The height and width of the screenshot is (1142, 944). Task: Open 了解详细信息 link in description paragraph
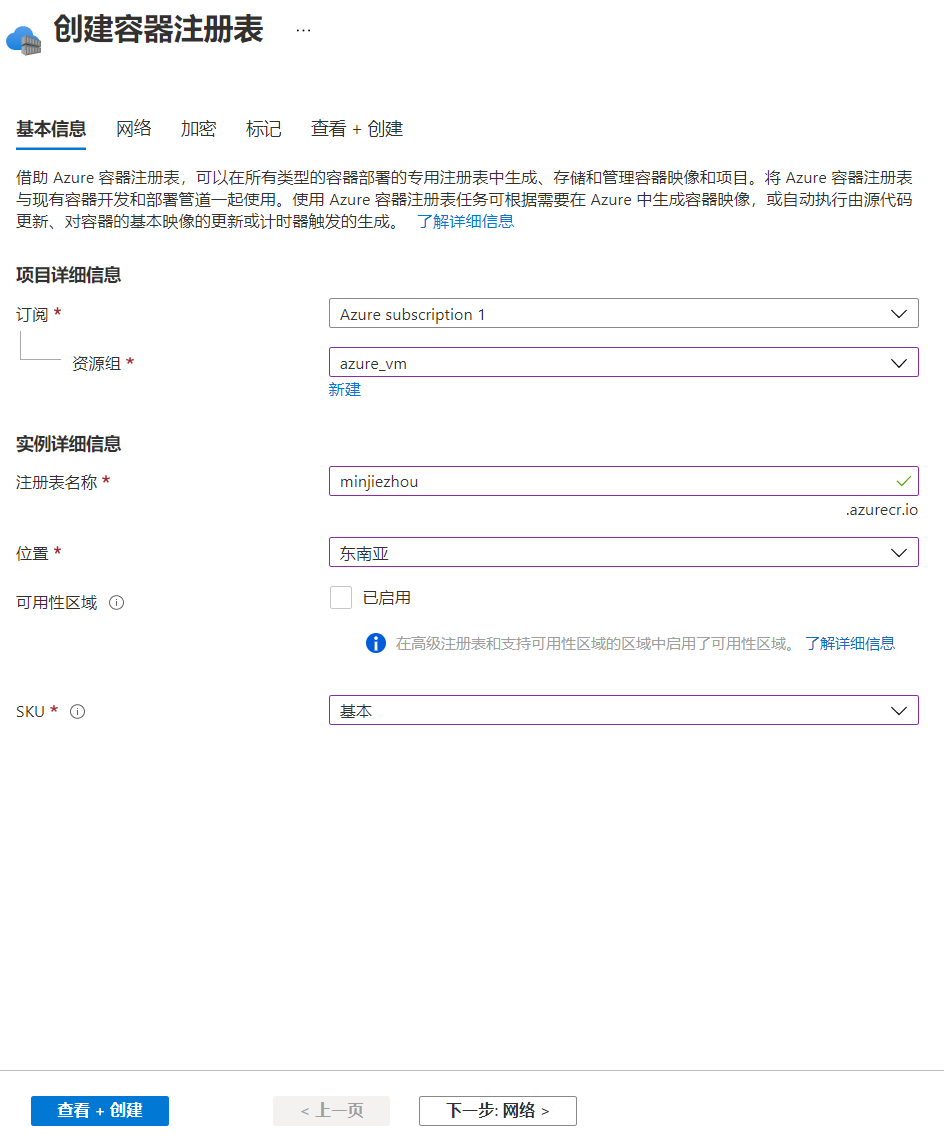click(x=465, y=221)
